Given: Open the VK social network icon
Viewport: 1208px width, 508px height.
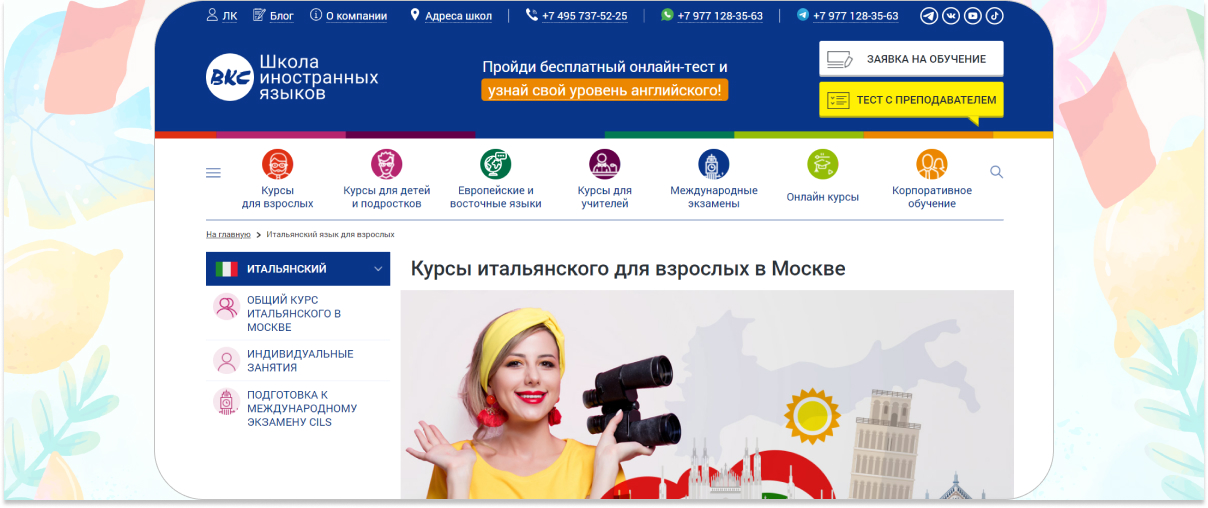Looking at the screenshot, I should 951,16.
